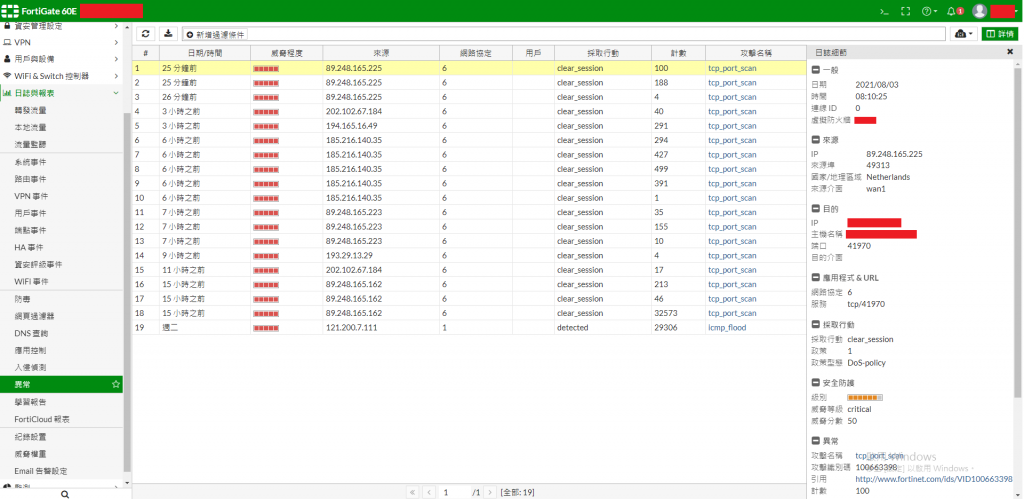
Task: Search the menu with magnifier icon
Action: tap(65, 494)
